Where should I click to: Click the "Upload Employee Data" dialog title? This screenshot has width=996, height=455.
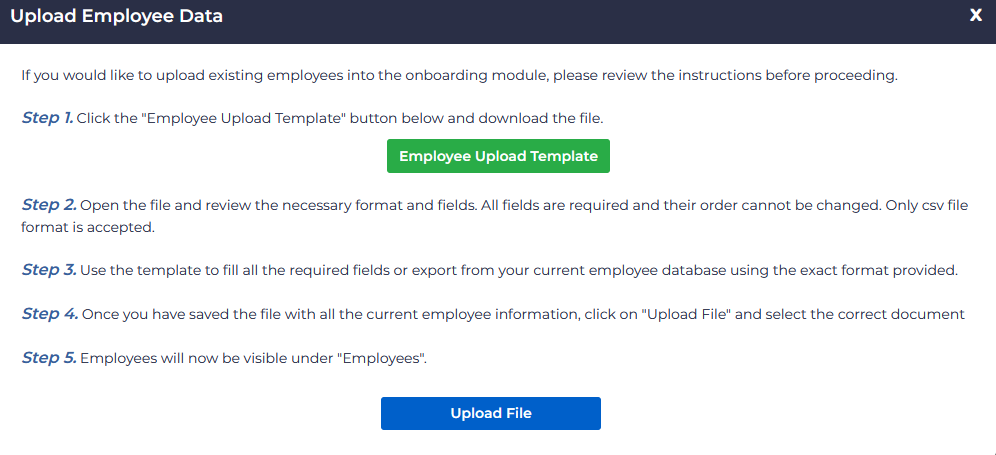[117, 16]
